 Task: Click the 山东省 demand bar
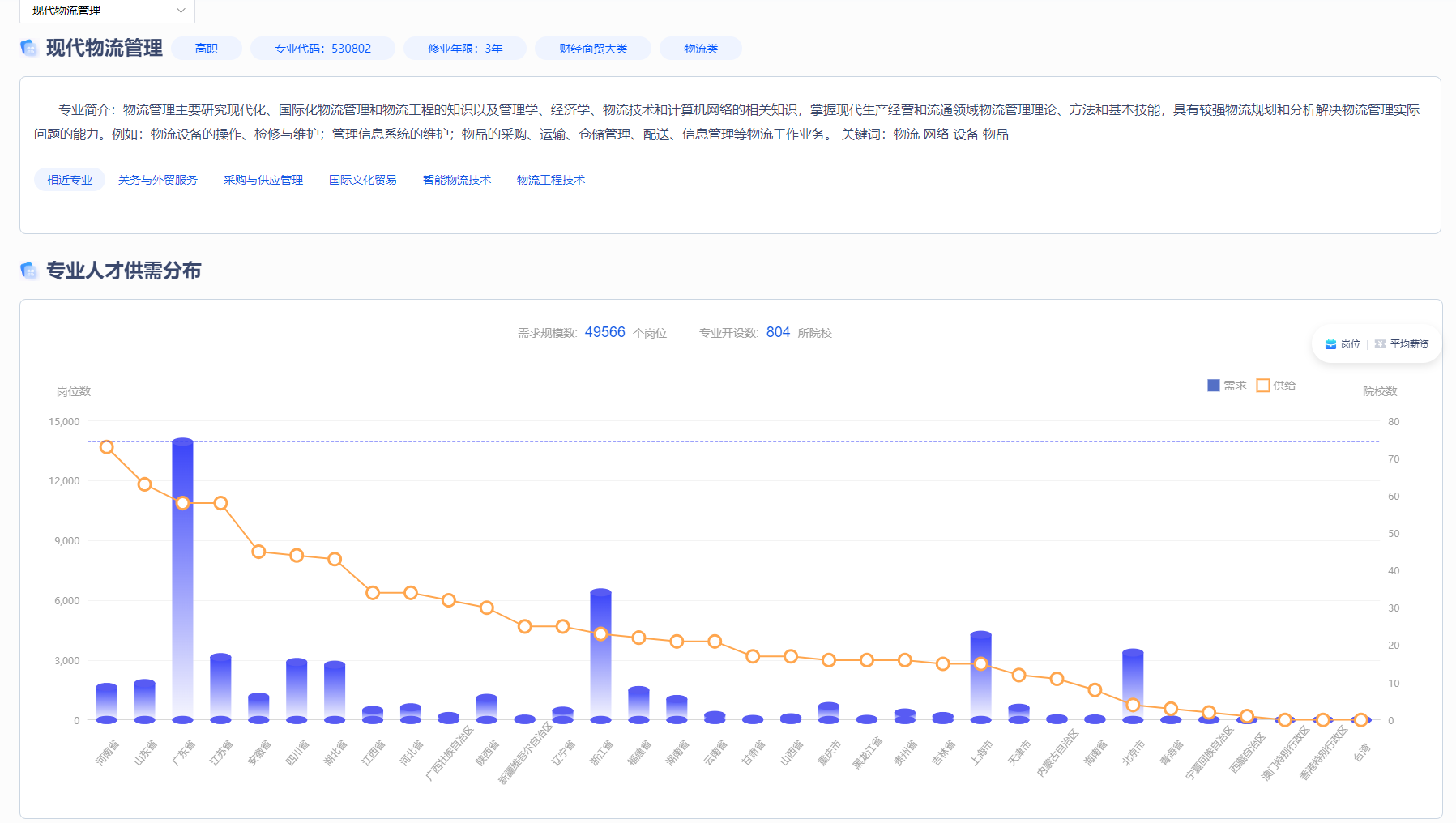point(144,701)
